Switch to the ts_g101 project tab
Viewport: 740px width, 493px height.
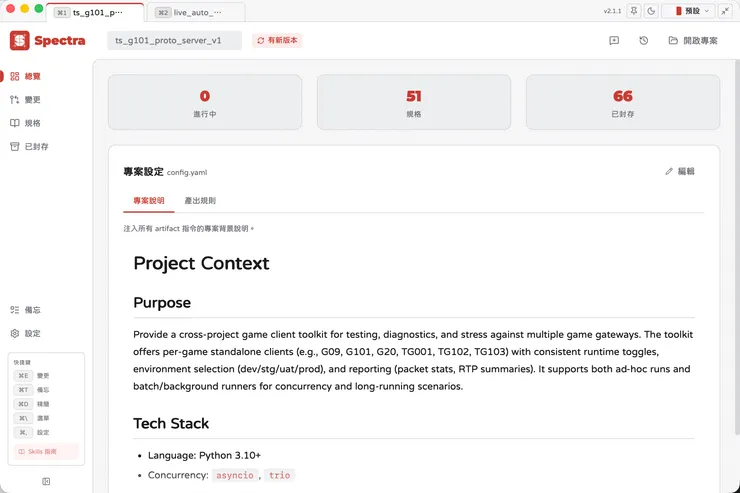click(x=91, y=13)
